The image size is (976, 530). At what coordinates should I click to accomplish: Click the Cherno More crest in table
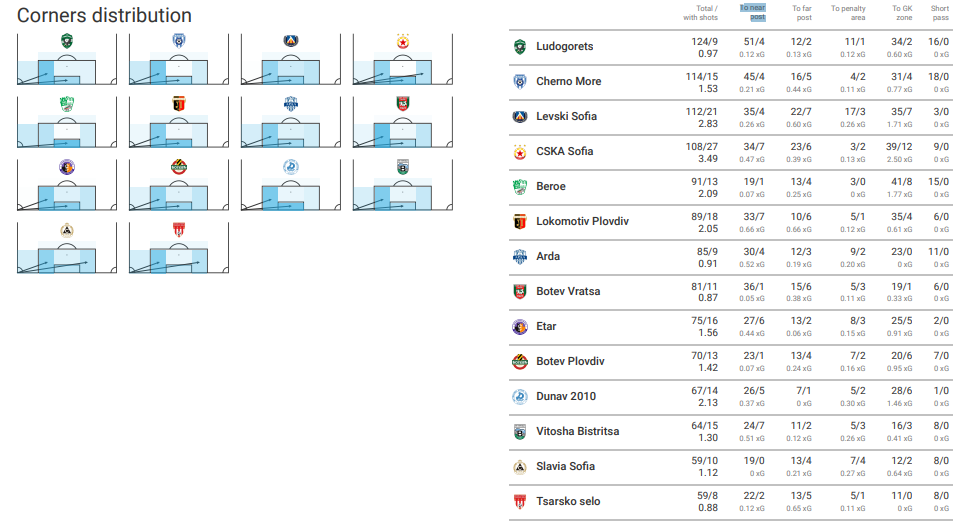tap(520, 82)
